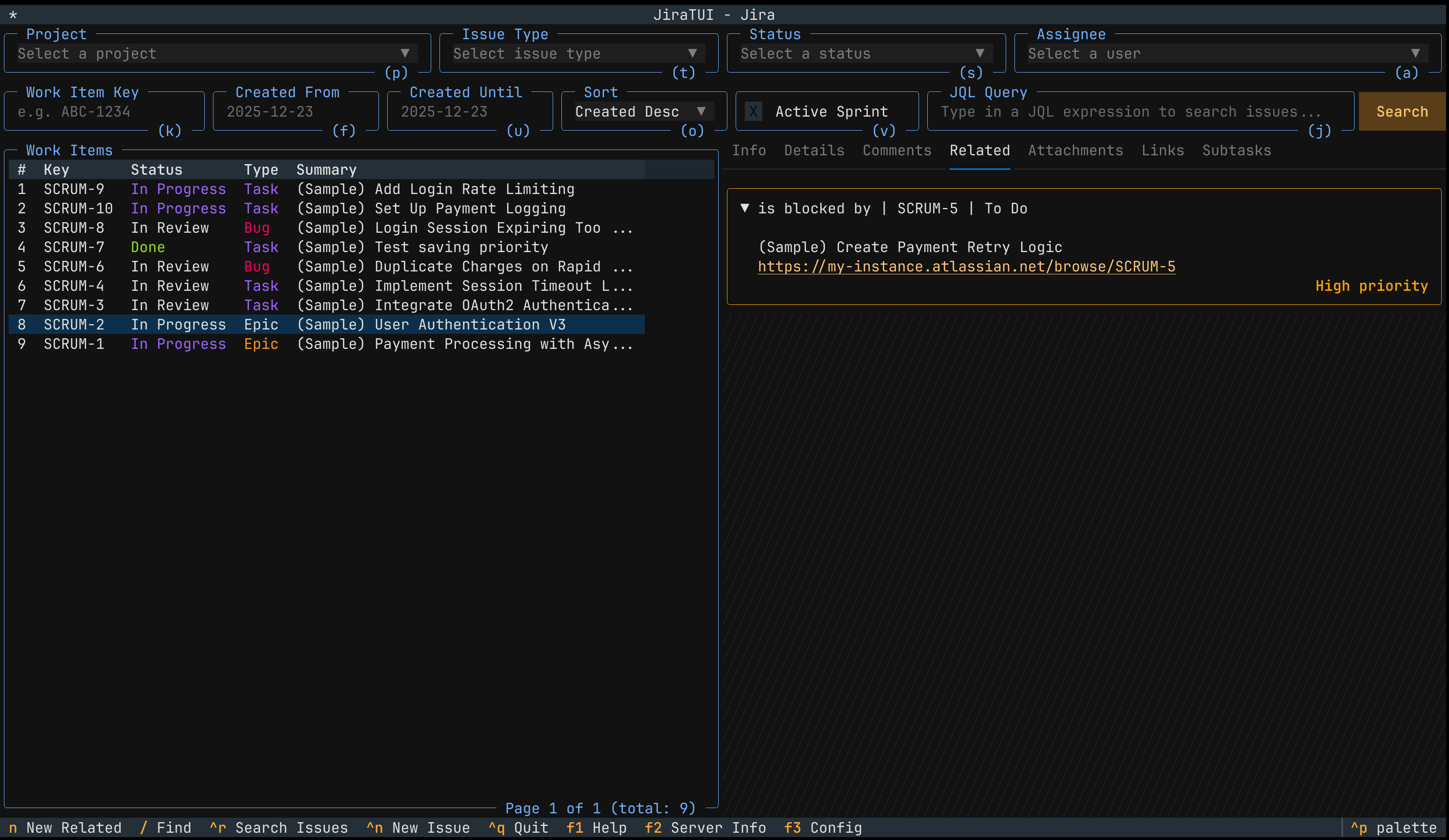This screenshot has height=840, width=1449.
Task: Open the Subtasks tab
Action: tap(1236, 150)
